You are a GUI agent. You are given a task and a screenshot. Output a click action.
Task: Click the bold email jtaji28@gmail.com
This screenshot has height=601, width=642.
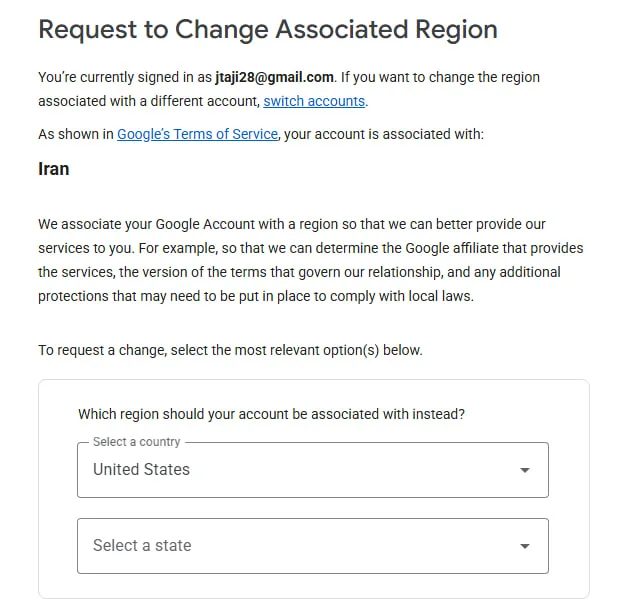[x=274, y=77]
